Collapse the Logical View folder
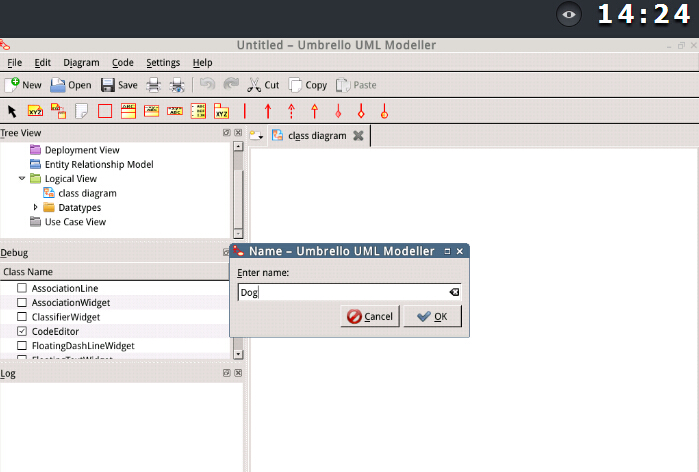Image resolution: width=699 pixels, height=472 pixels. [22, 178]
